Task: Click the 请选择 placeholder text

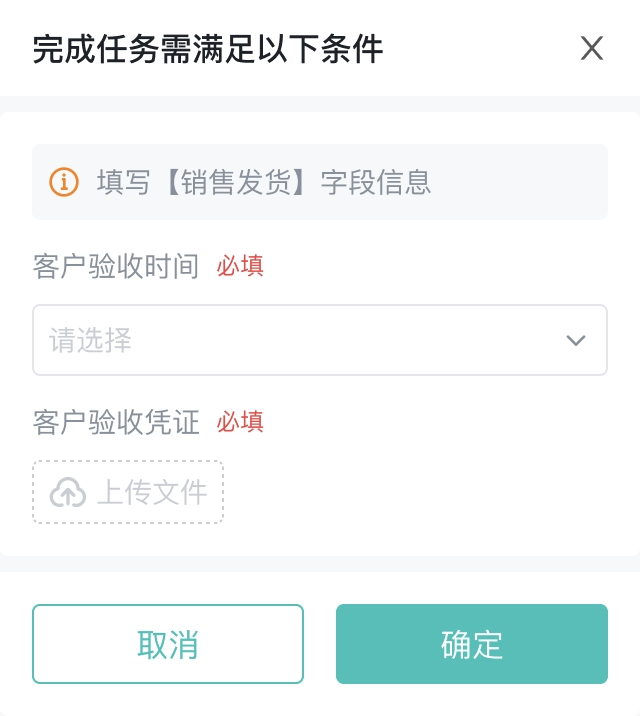Action: (x=91, y=340)
